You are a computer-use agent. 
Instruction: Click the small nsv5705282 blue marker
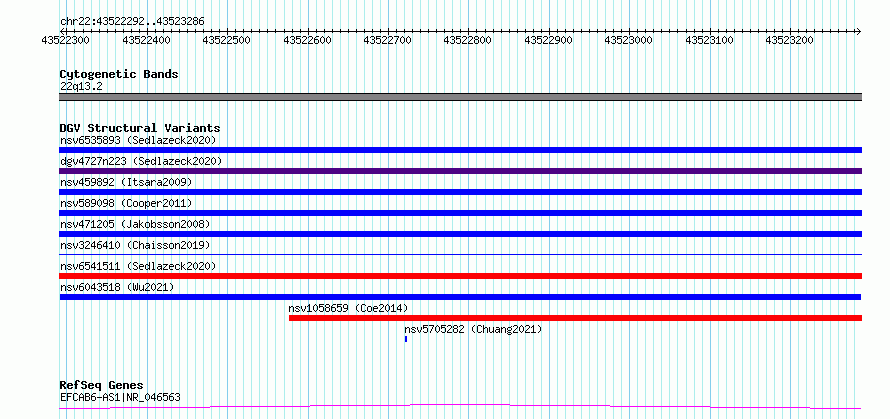coord(406,339)
